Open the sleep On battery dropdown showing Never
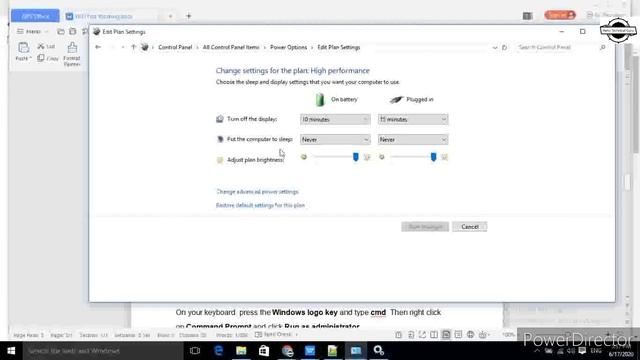This screenshot has width=640, height=360. click(335, 140)
